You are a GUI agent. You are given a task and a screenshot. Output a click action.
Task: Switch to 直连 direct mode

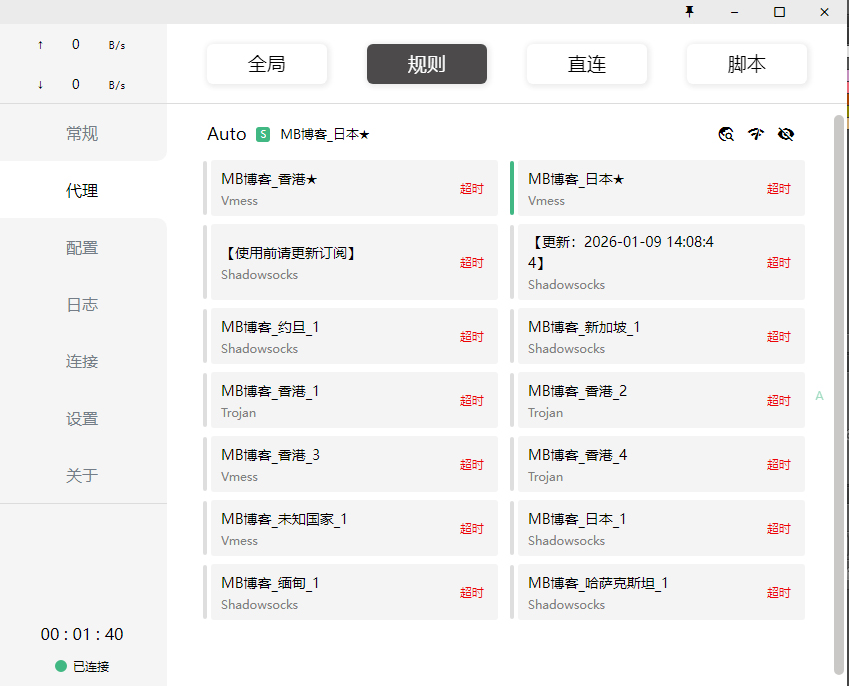click(x=587, y=64)
